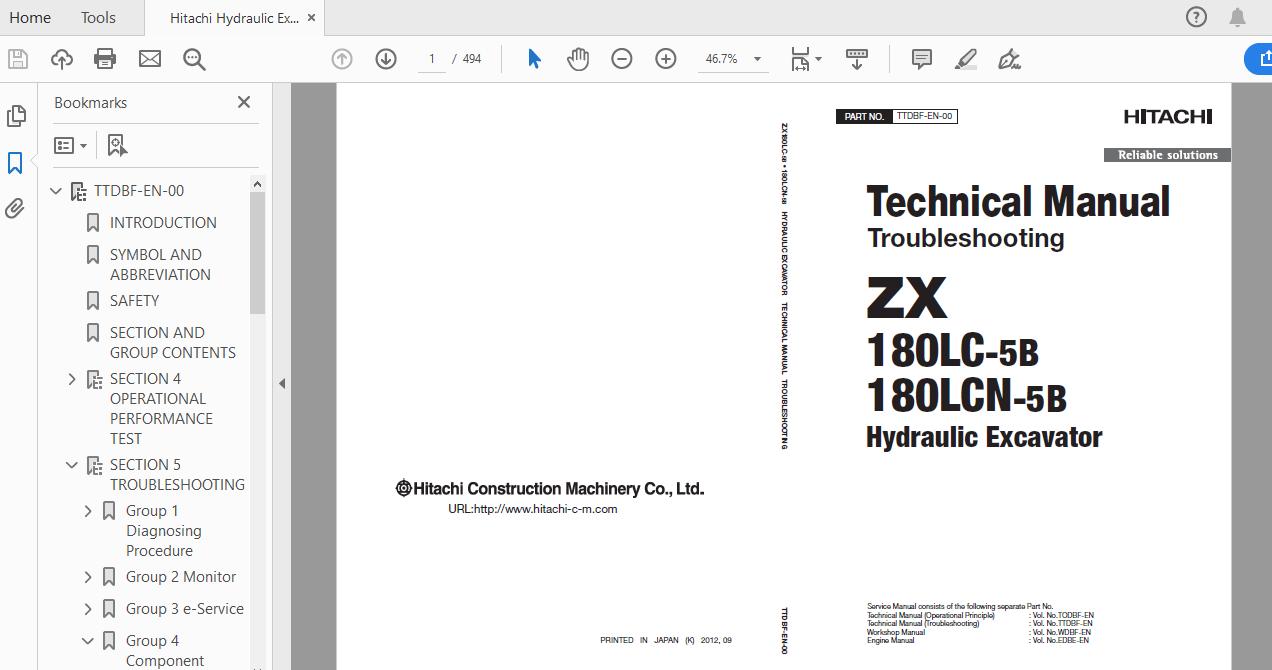Open the bookmark options list icon
The height and width of the screenshot is (670, 1272).
71,146
